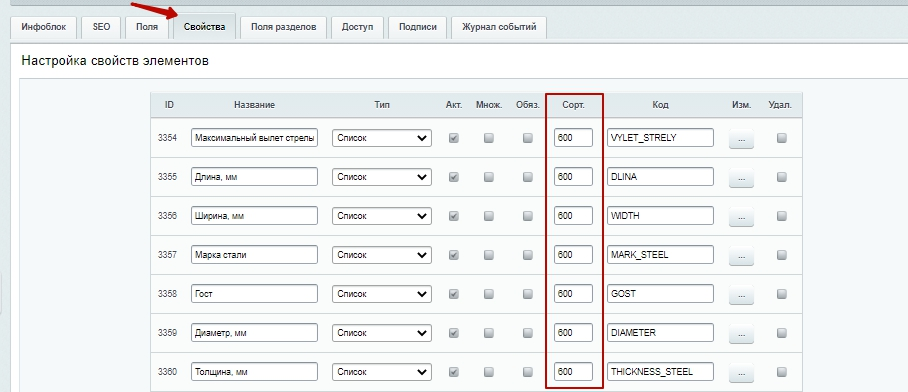Click sort field in property 3358 row

573,294
